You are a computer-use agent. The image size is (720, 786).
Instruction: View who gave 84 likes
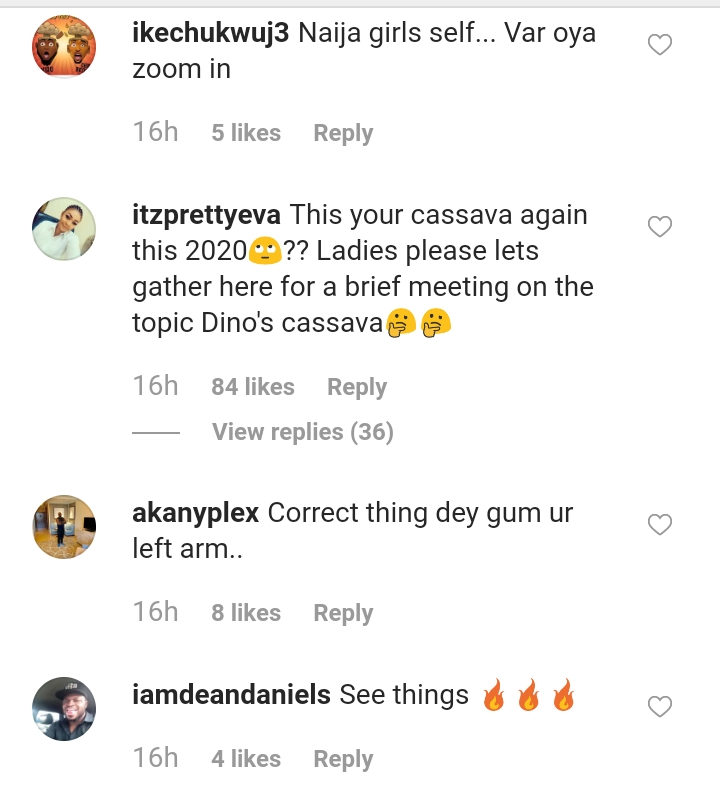click(253, 387)
